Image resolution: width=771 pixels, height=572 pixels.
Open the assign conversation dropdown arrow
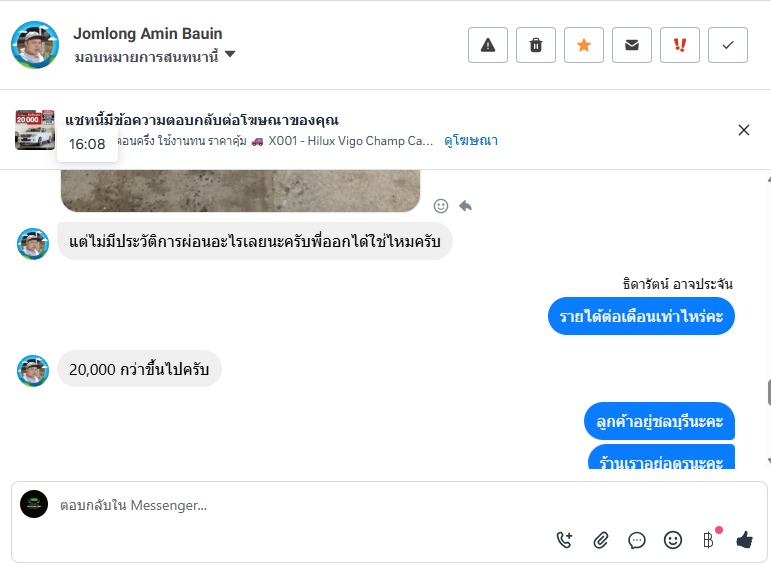point(230,55)
